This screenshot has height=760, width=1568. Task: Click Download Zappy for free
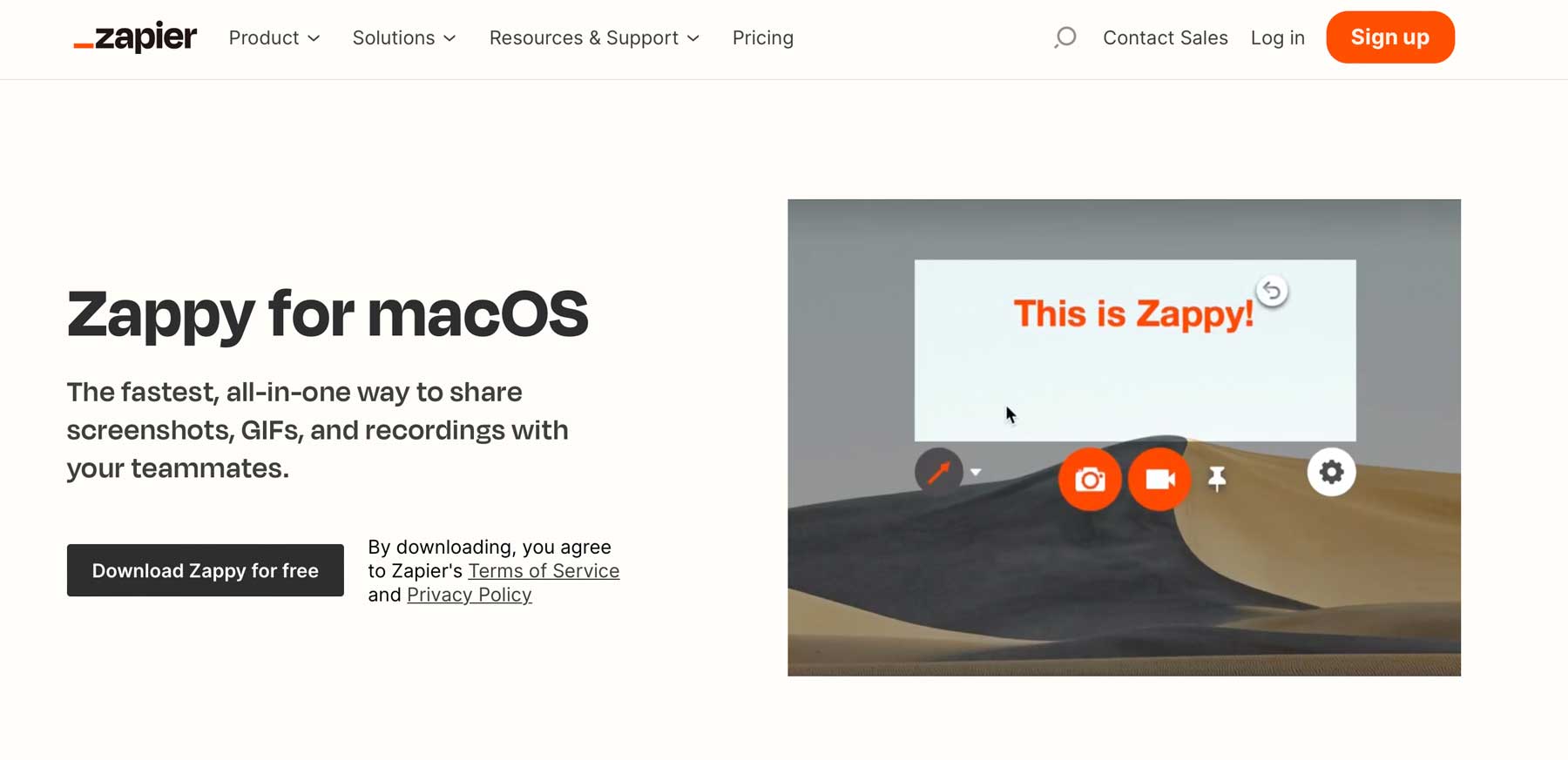tap(206, 570)
